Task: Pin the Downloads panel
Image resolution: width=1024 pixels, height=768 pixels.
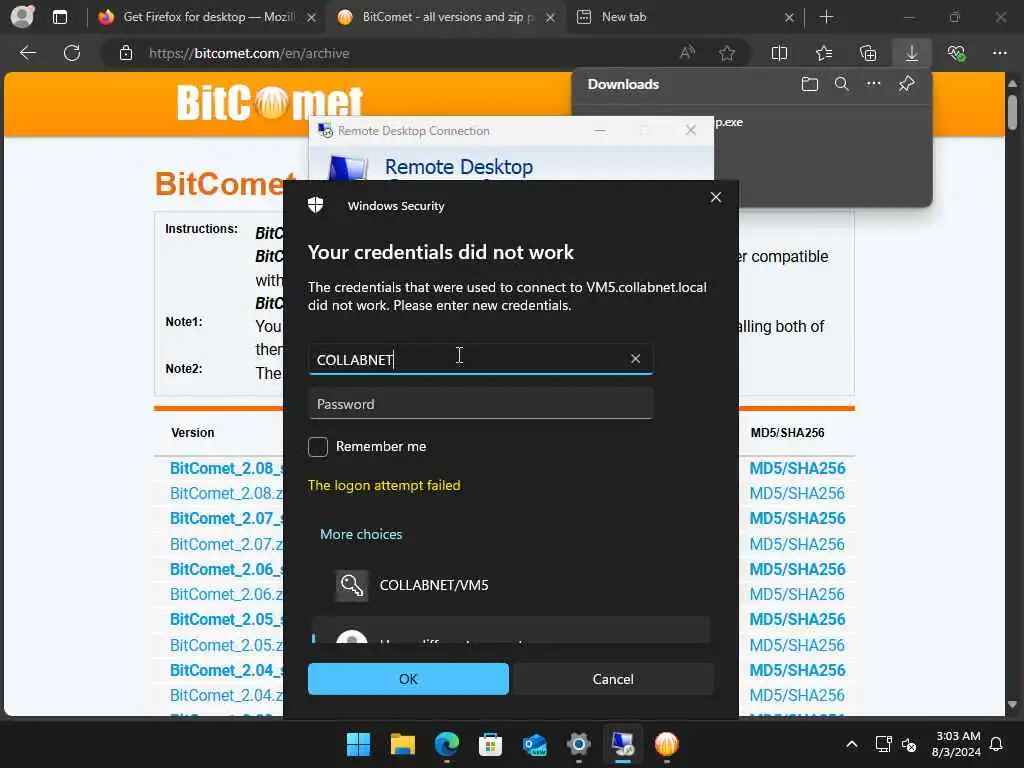Action: (x=906, y=84)
